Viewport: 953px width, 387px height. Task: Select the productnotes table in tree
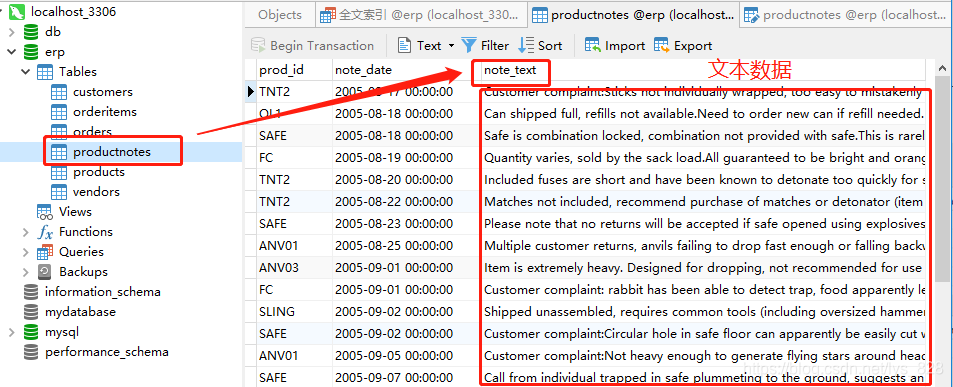pos(112,152)
